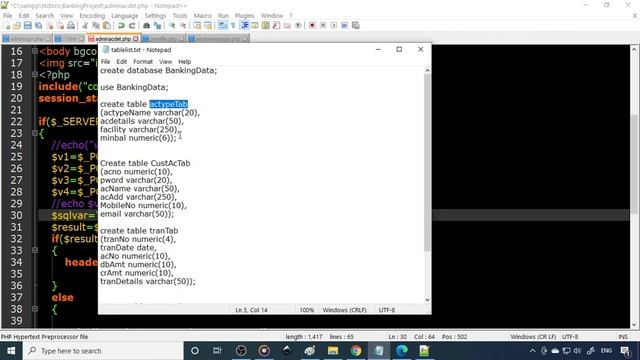Image resolution: width=640 pixels, height=360 pixels.
Task: Open the Function List toolbar icon
Action: point(276,25)
